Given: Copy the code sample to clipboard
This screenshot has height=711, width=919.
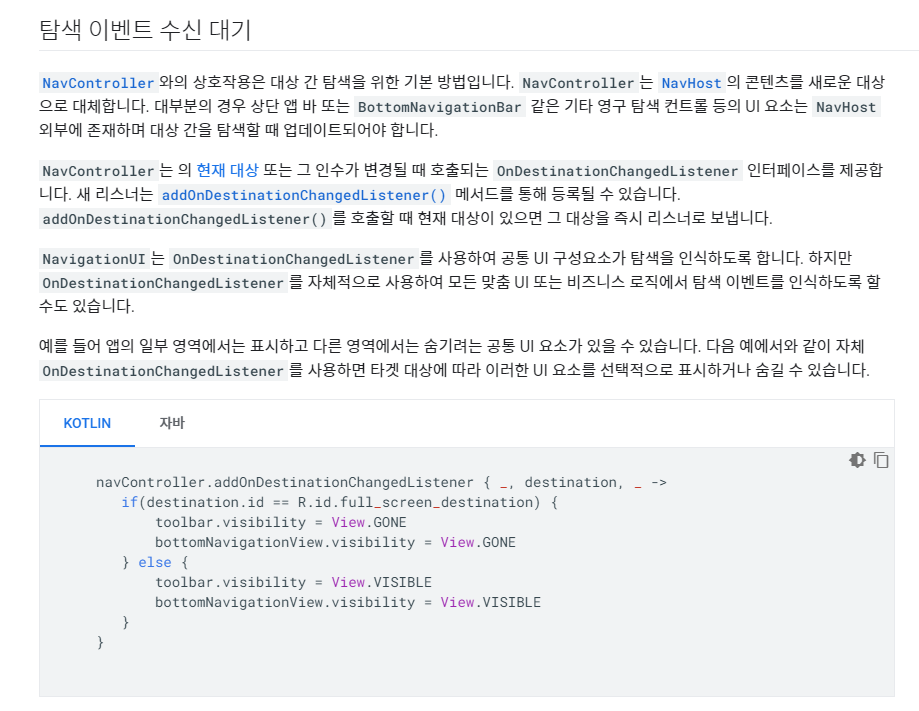Looking at the screenshot, I should click(x=881, y=460).
